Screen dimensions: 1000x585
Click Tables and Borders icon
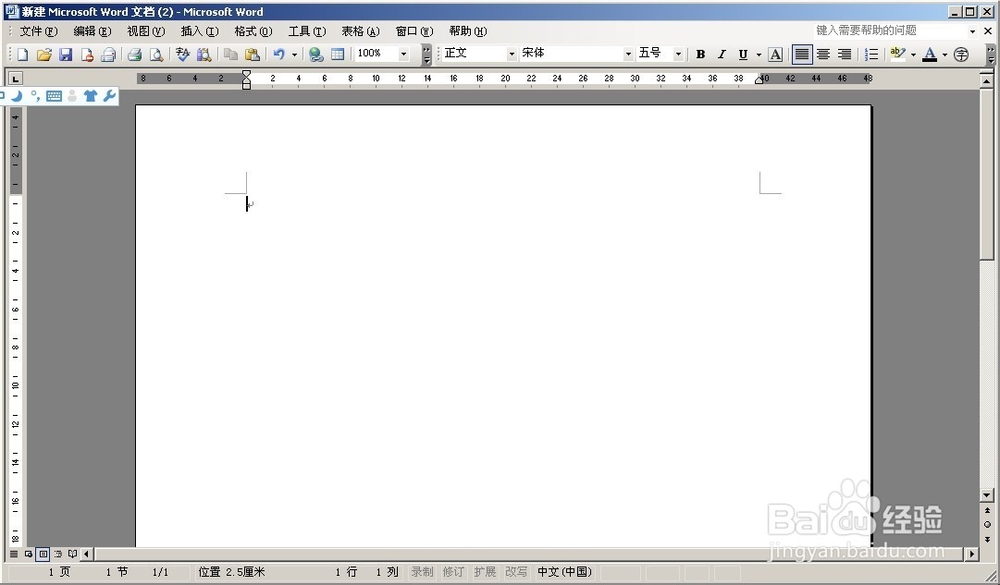pos(338,54)
